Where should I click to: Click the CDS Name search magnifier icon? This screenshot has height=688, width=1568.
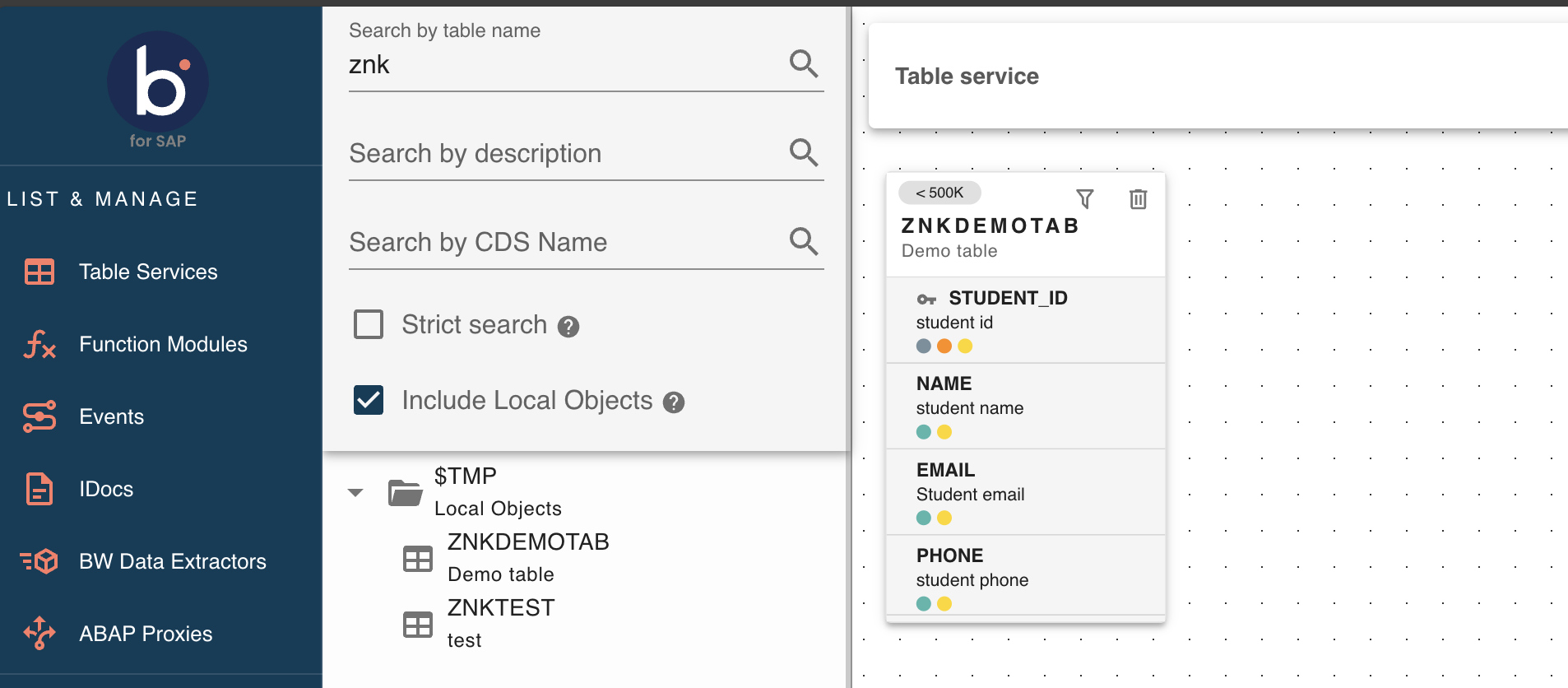[803, 241]
